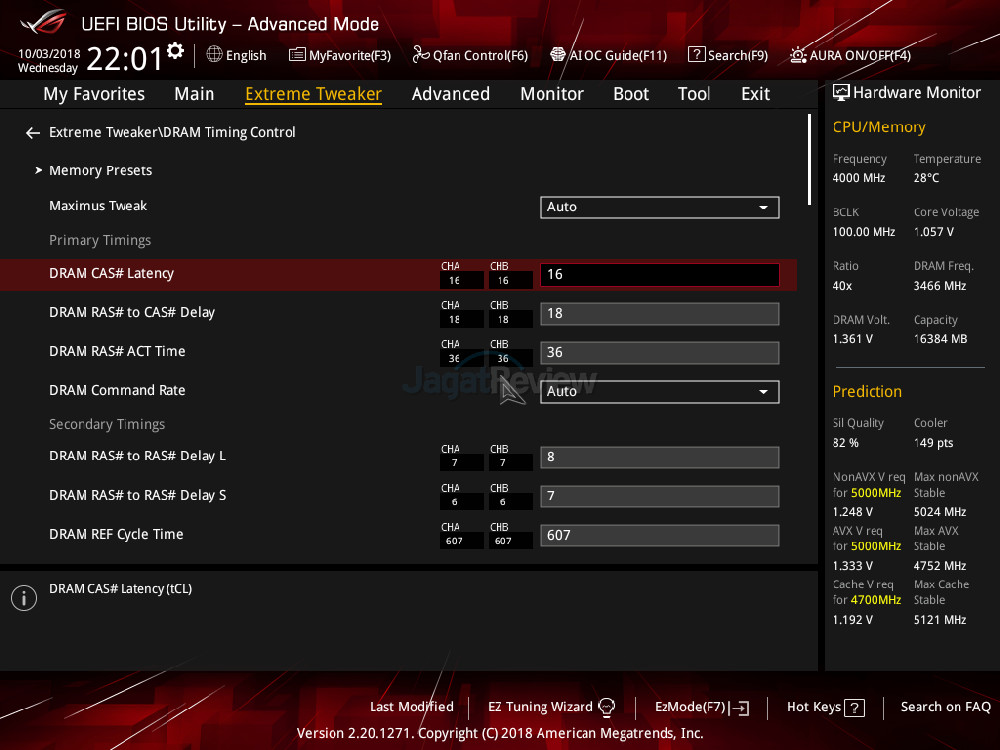Click the DRAM REF Cycle Time field
The width and height of the screenshot is (1000, 750).
point(659,535)
